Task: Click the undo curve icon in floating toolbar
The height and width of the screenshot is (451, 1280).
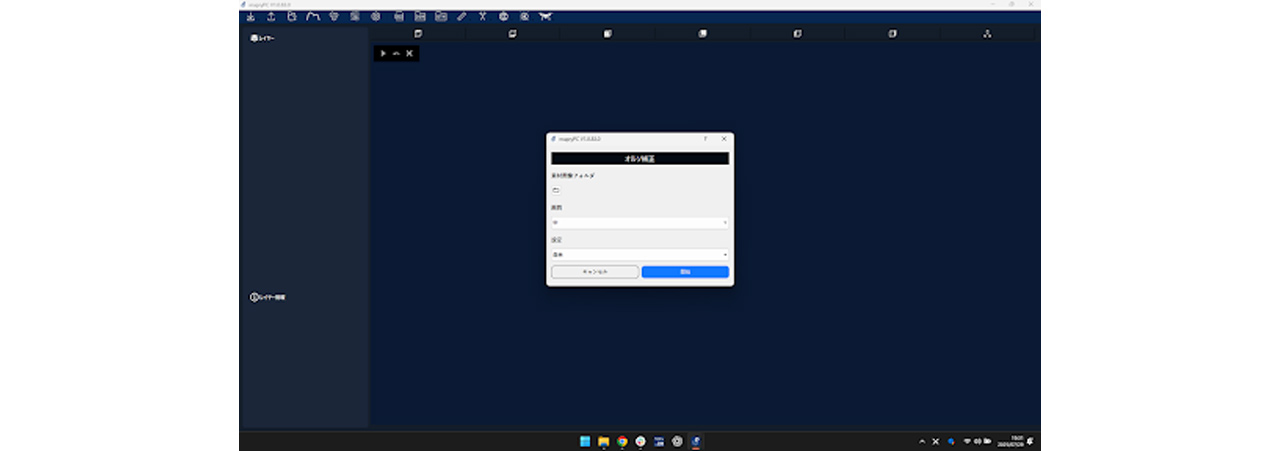Action: coord(396,53)
